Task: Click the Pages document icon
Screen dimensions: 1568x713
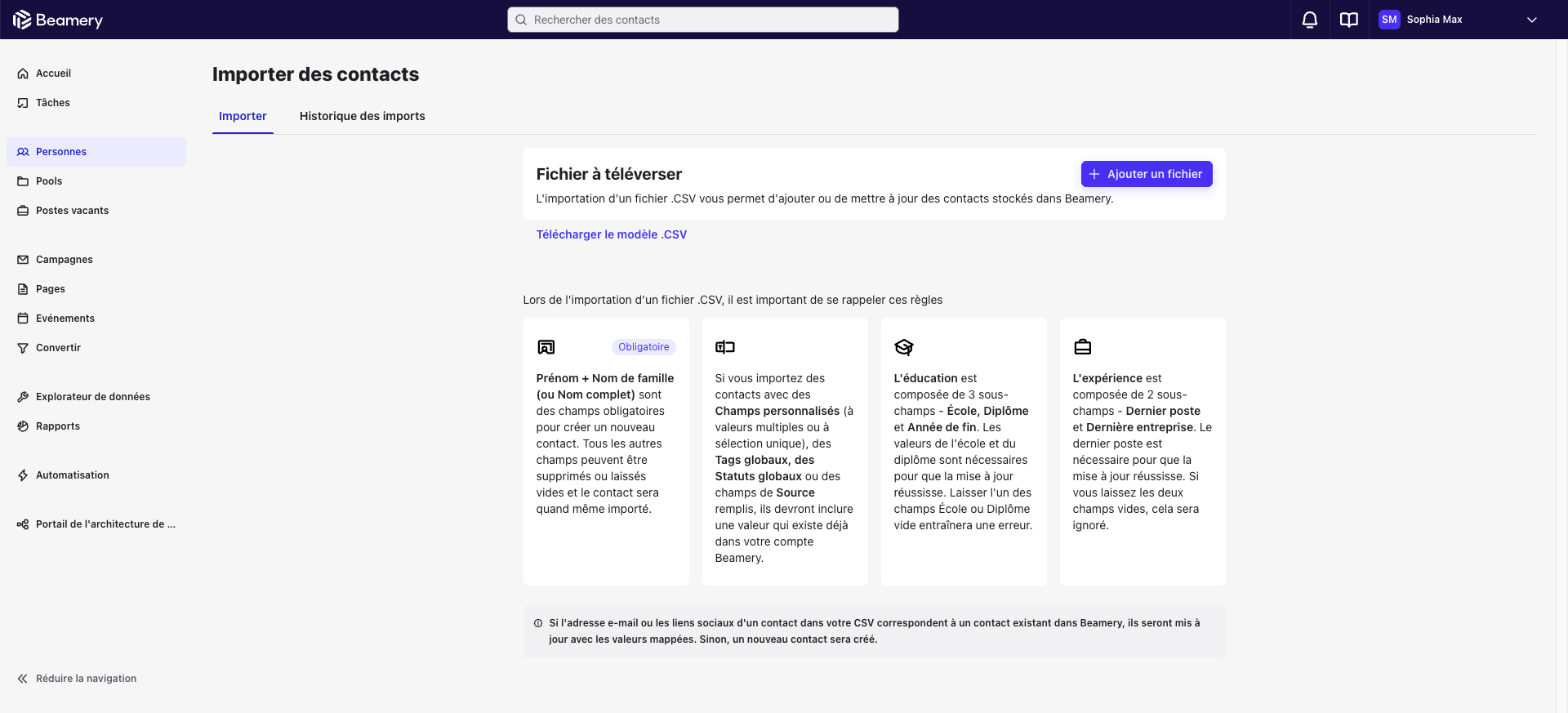Action: point(23,289)
